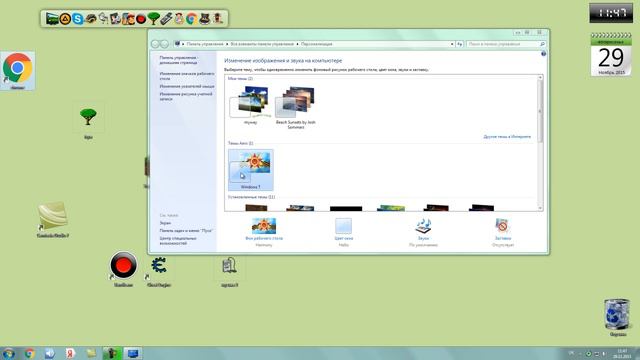This screenshot has width=640, height=360.
Task: Refresh the Control Panel address bar
Action: point(460,44)
